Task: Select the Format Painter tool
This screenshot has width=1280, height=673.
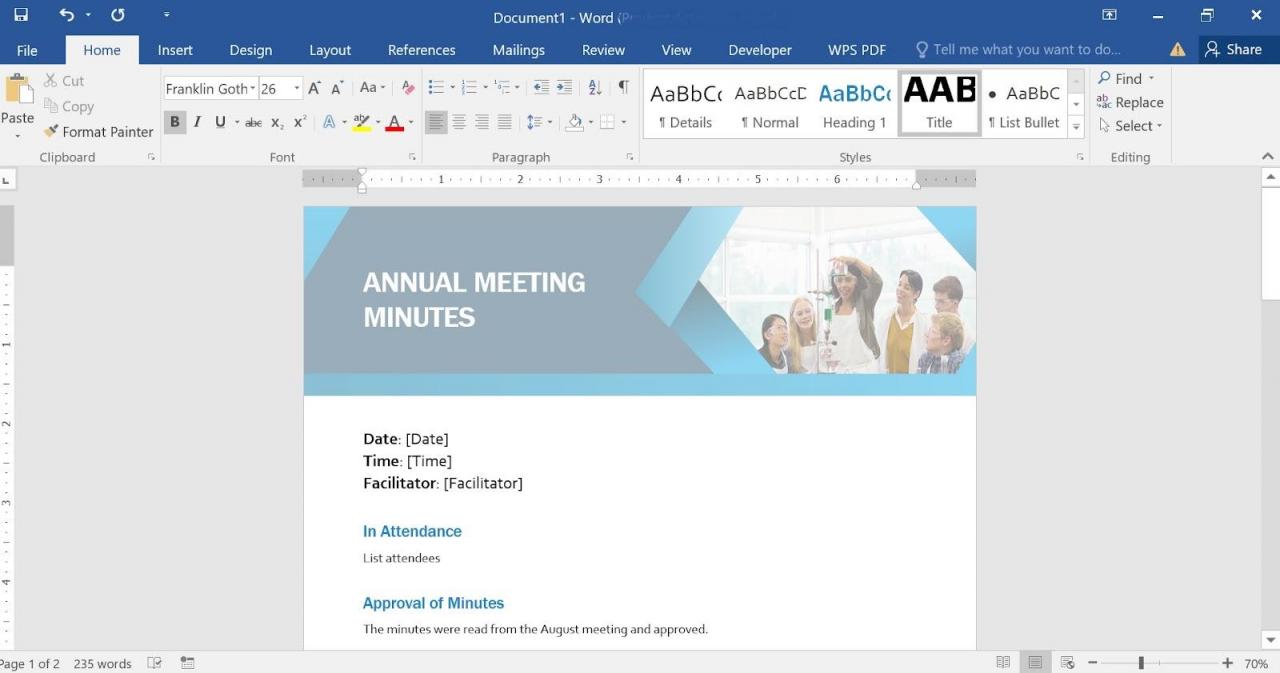Action: tap(97, 131)
